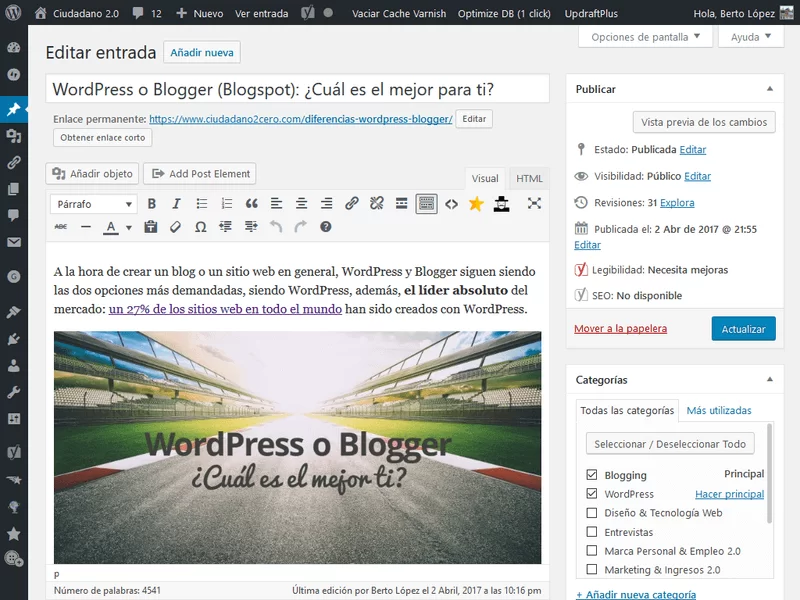The width and height of the screenshot is (800, 600).
Task: Remove link with unlink icon
Action: point(377,204)
